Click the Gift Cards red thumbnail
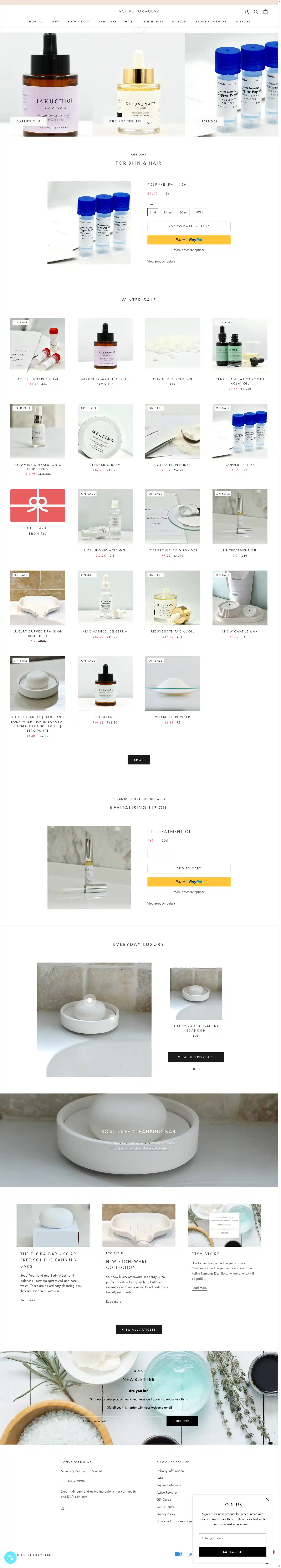 click(38, 505)
